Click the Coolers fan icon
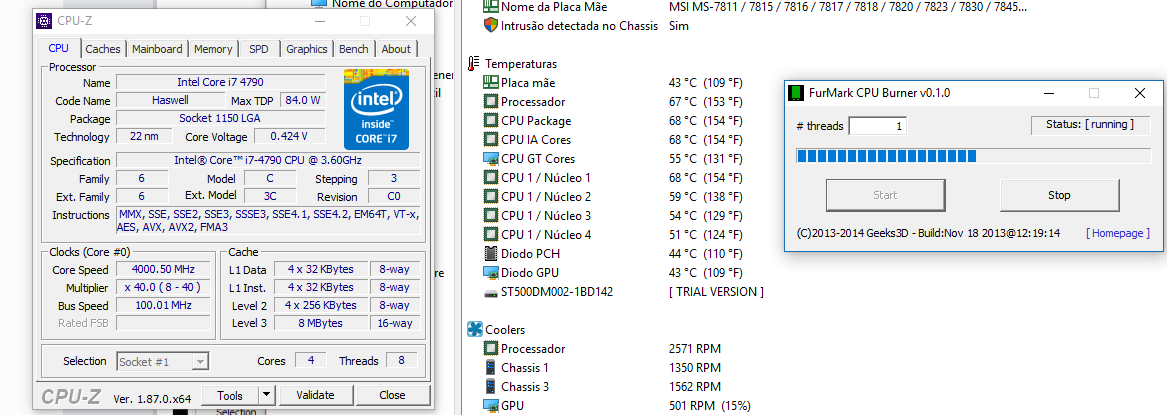Viewport: 1167px width, 415px height. click(x=474, y=329)
